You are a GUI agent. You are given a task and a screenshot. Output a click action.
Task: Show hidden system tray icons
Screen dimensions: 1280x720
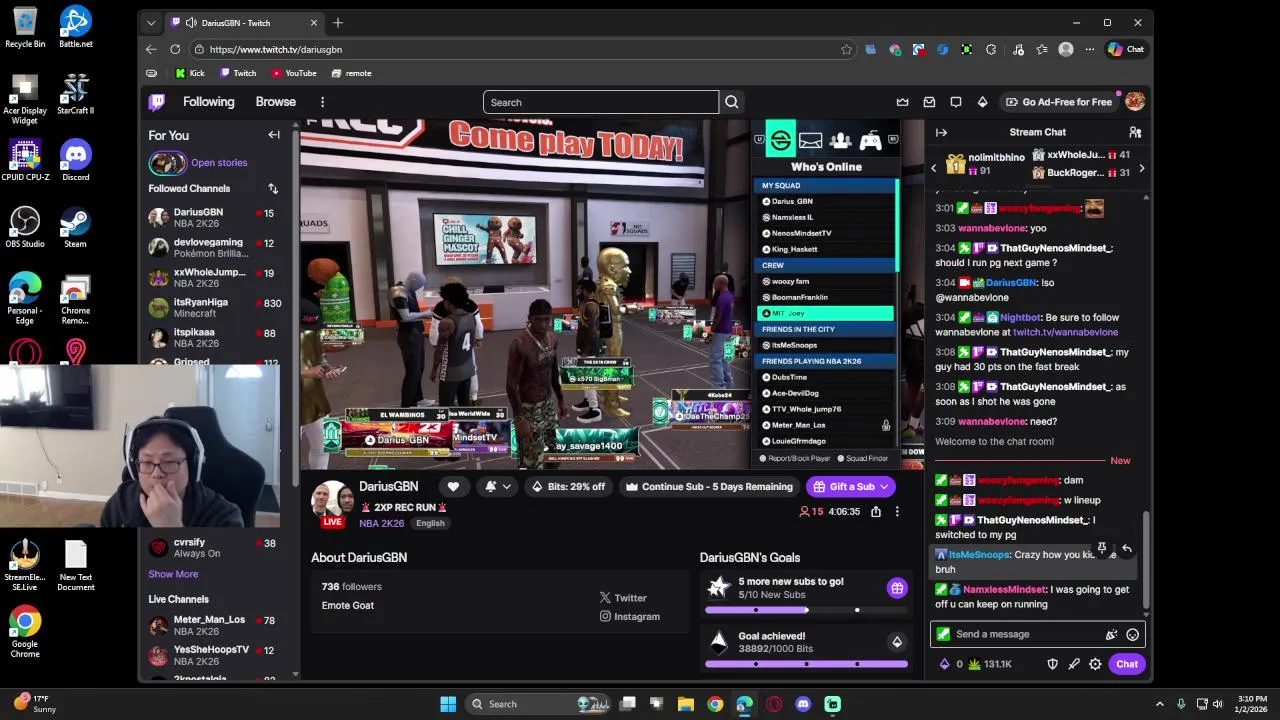pos(1160,704)
